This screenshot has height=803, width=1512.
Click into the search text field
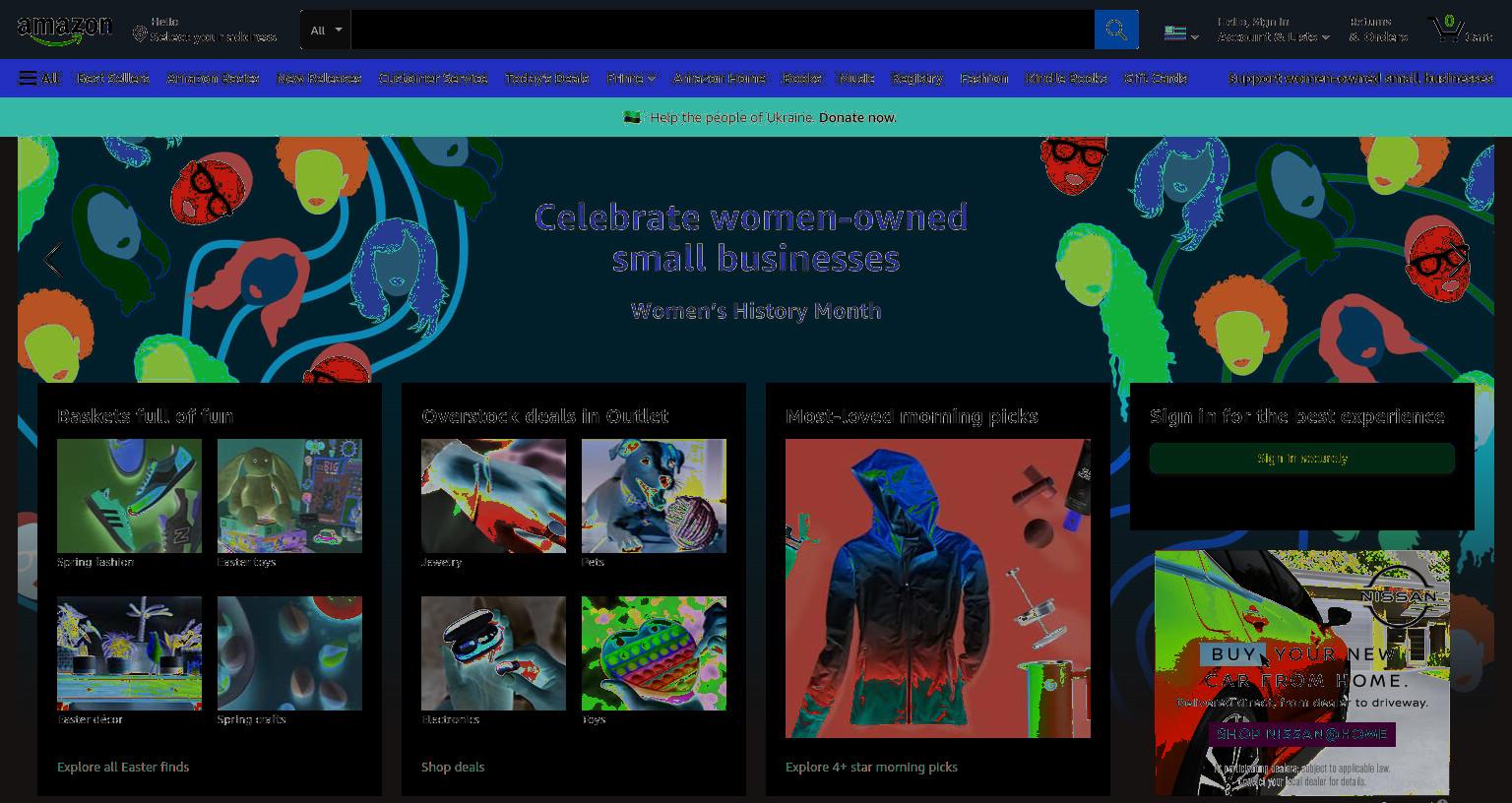pos(723,30)
